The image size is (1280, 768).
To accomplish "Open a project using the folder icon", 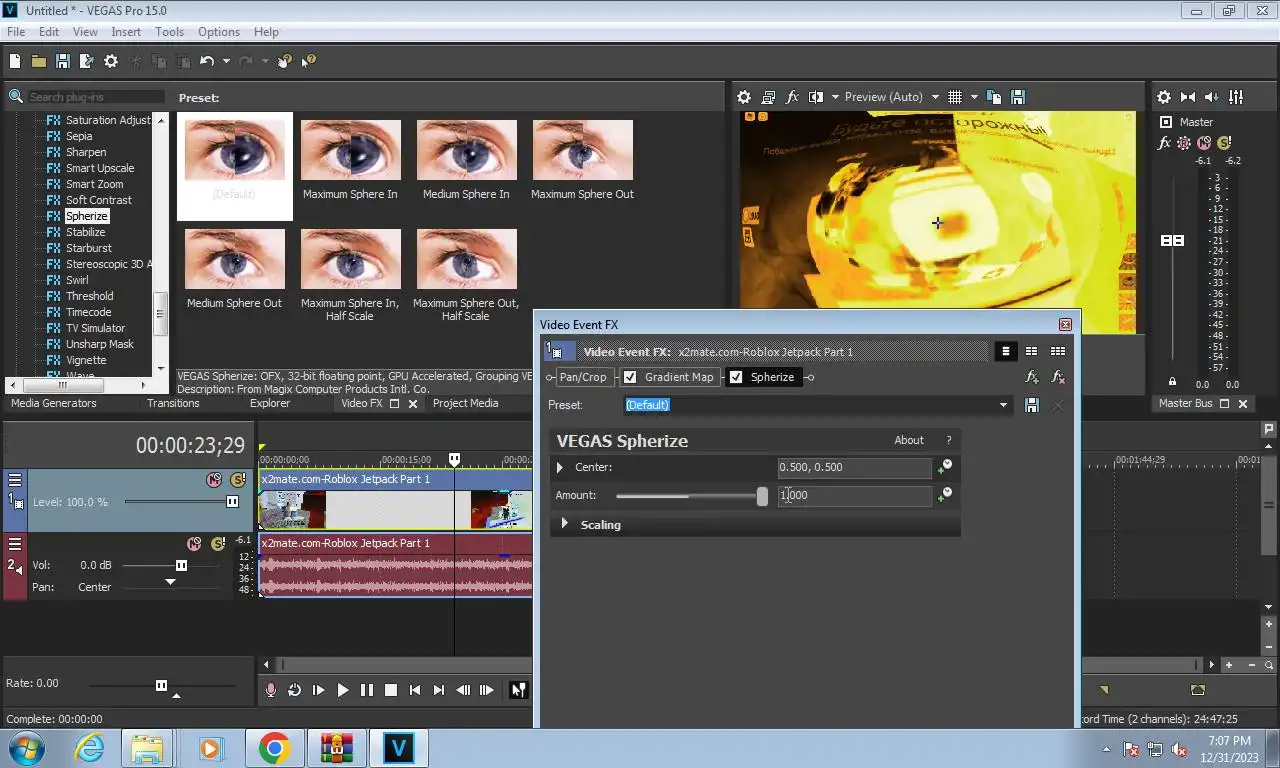I will 38,61.
